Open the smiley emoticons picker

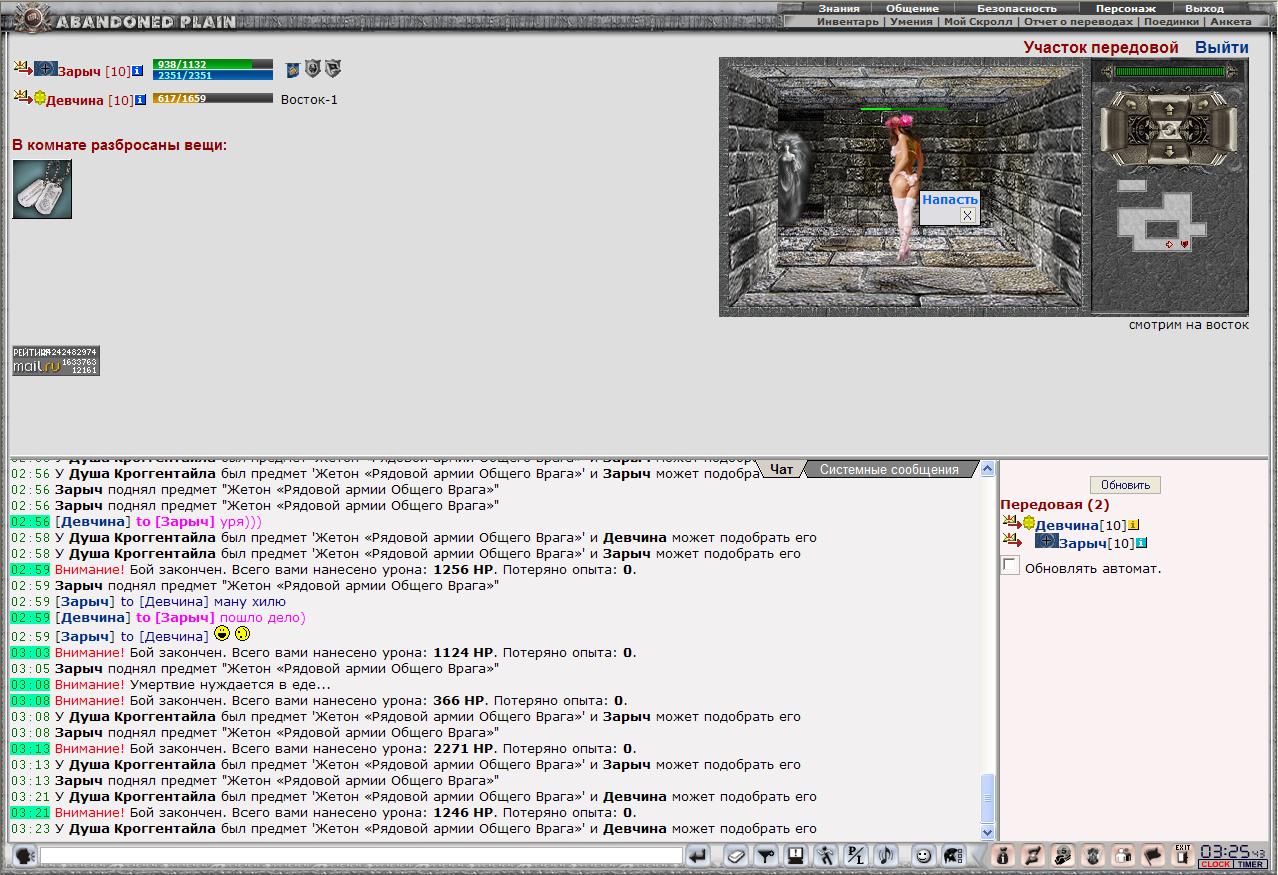pos(923,856)
